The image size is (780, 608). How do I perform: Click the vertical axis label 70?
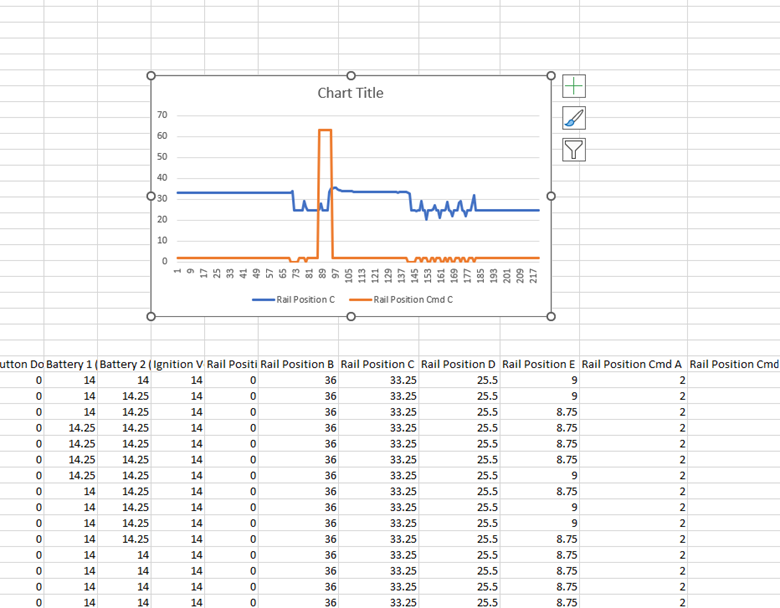[163, 115]
